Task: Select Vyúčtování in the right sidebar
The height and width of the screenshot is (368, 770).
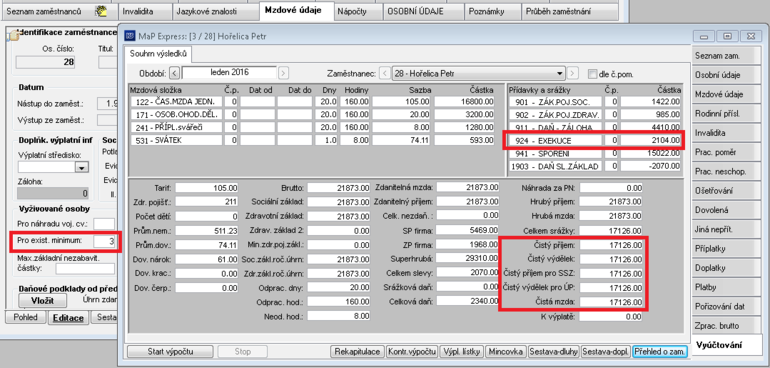Action: click(x=727, y=345)
